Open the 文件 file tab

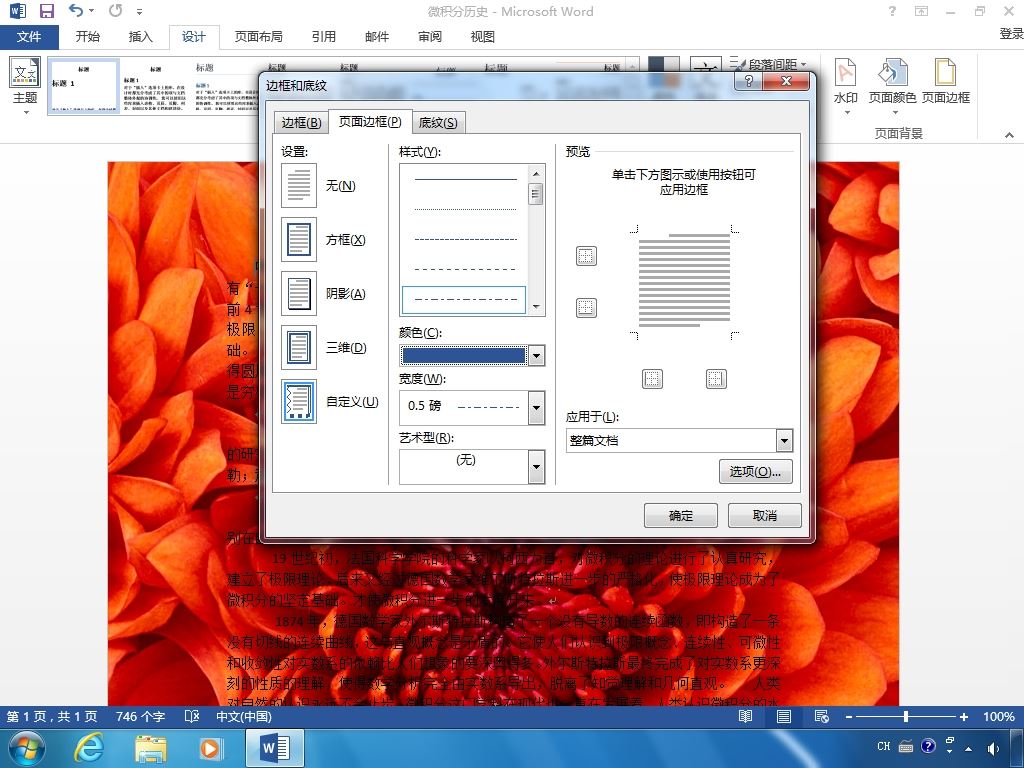coord(29,37)
